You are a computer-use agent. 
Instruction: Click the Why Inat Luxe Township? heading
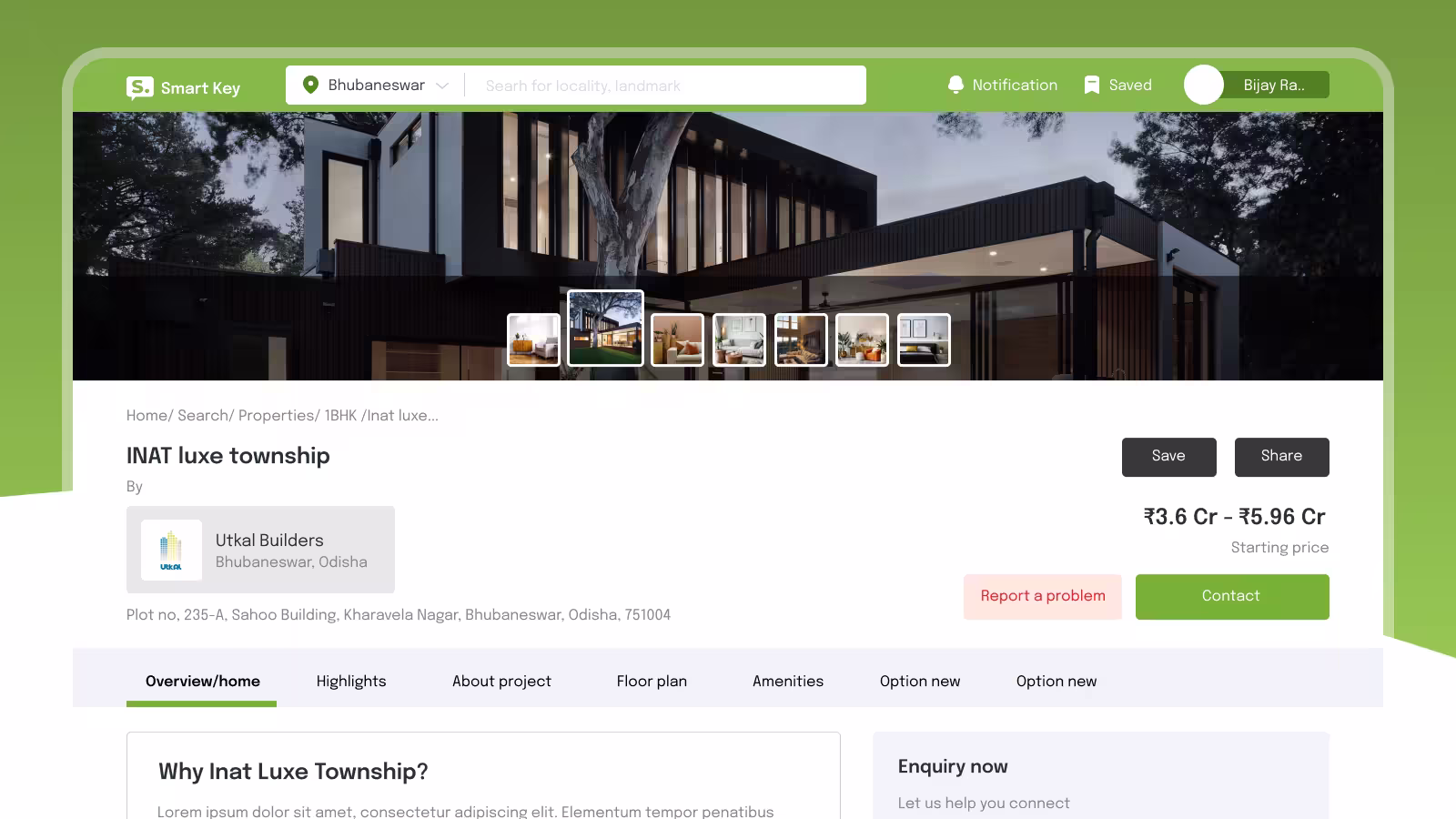[293, 772]
